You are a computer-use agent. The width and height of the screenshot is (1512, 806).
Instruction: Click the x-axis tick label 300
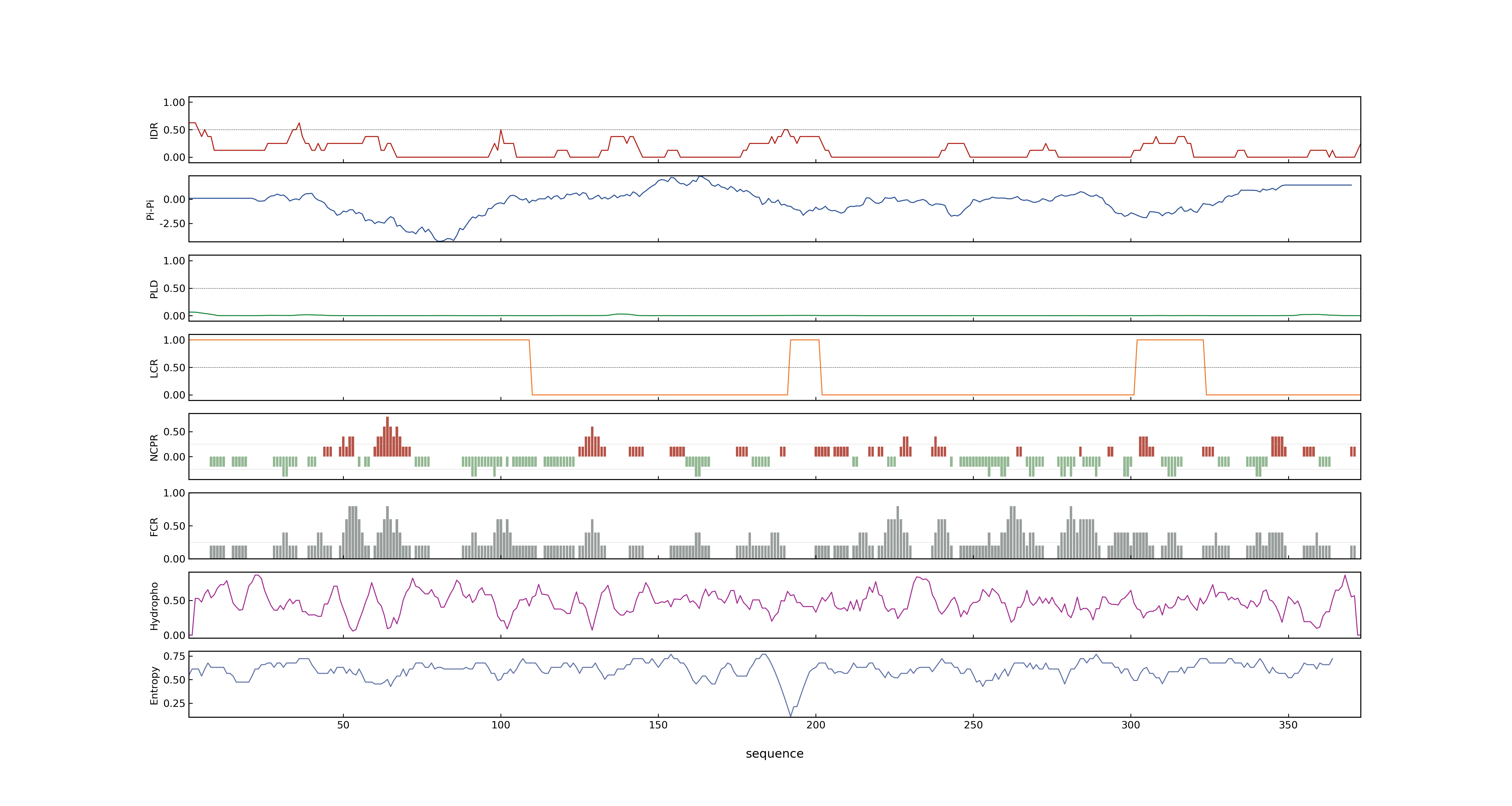coord(1130,725)
